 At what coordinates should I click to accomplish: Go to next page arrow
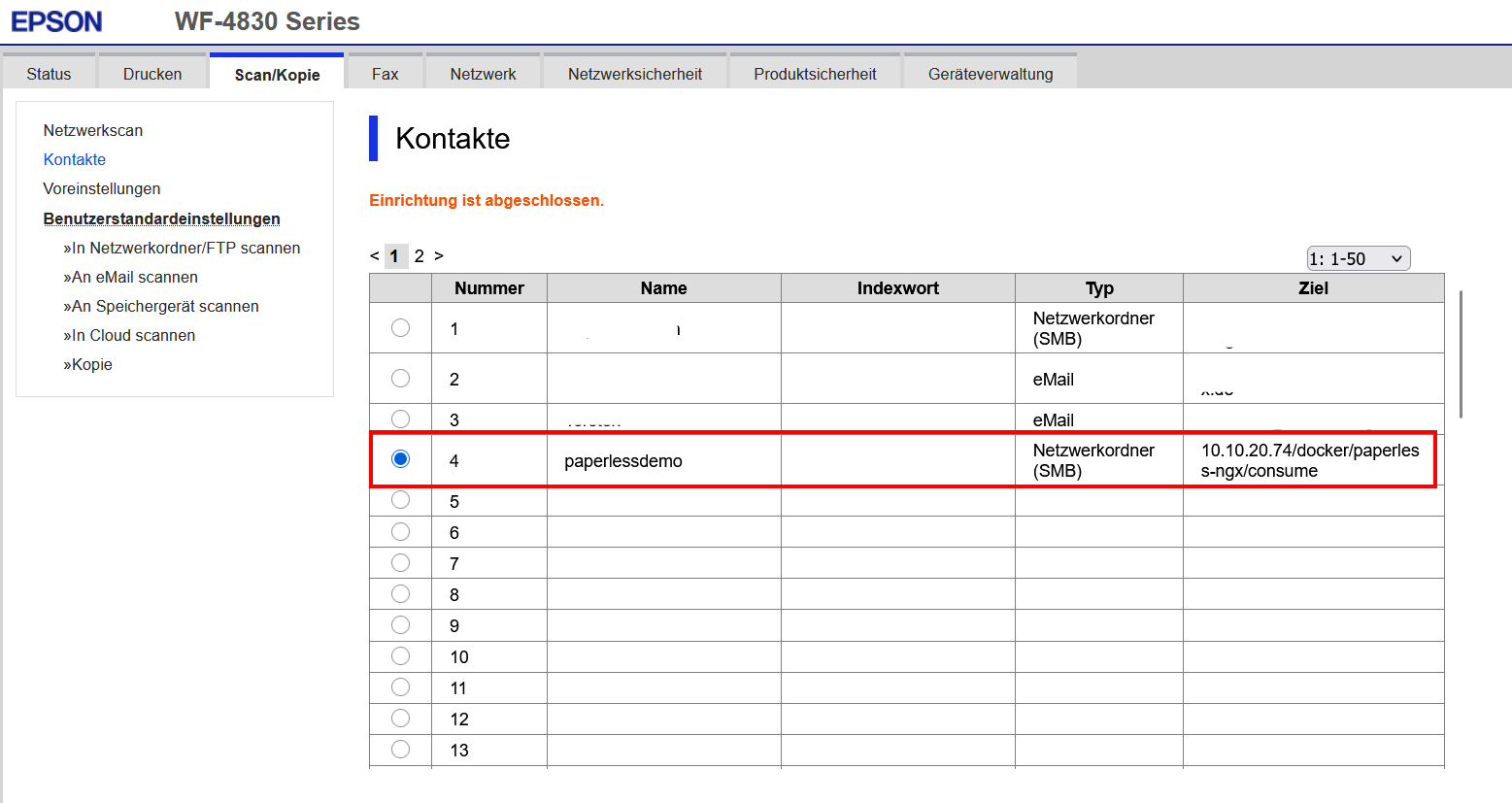(439, 255)
